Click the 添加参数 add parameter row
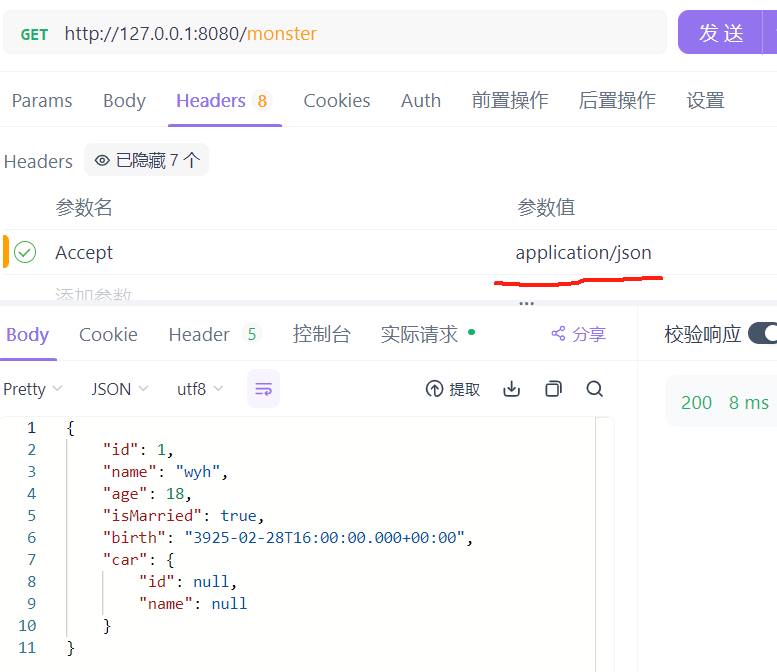 pyautogui.click(x=93, y=294)
